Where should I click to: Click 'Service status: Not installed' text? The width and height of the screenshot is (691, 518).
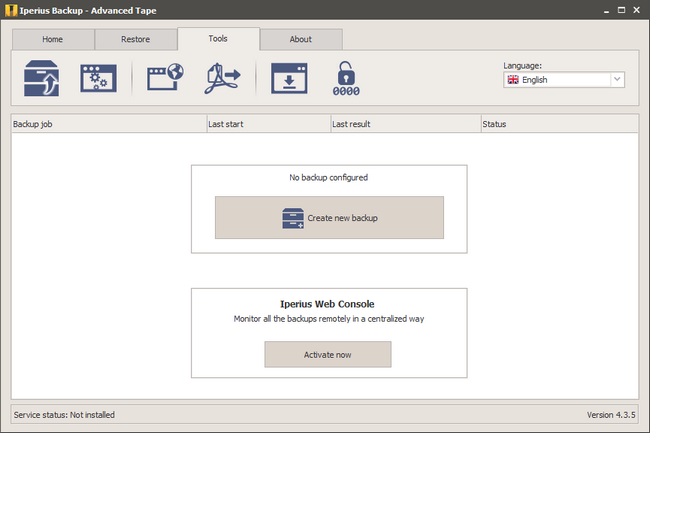coord(64,415)
